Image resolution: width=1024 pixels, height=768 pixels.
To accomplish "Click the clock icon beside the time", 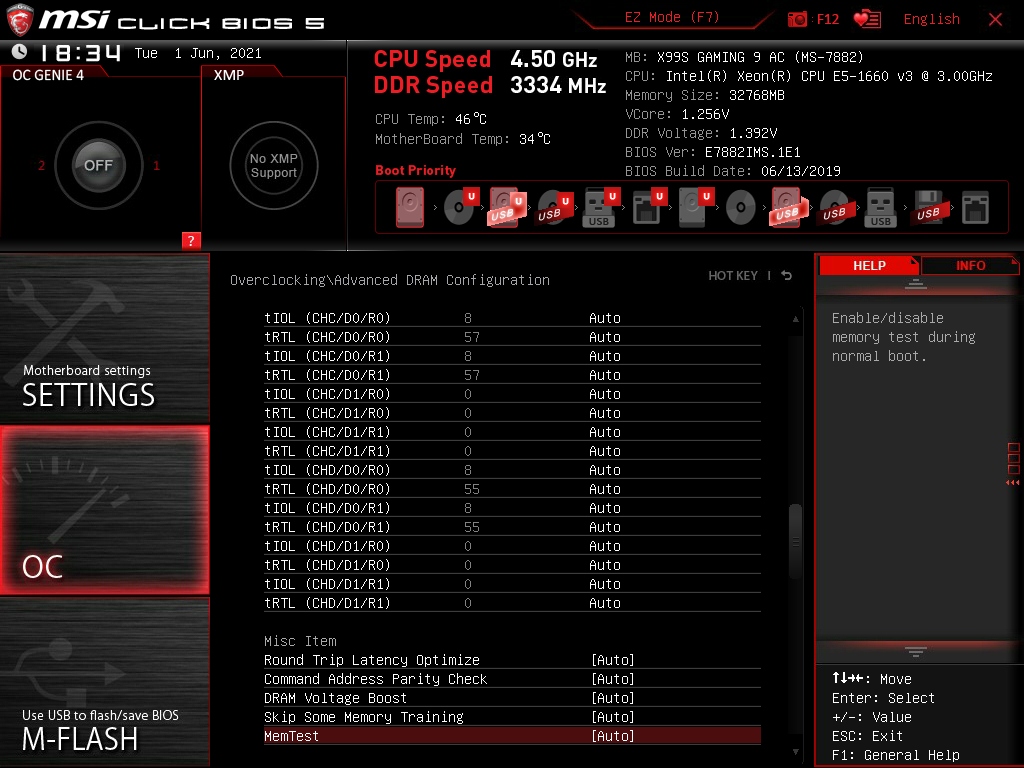I will click(20, 51).
